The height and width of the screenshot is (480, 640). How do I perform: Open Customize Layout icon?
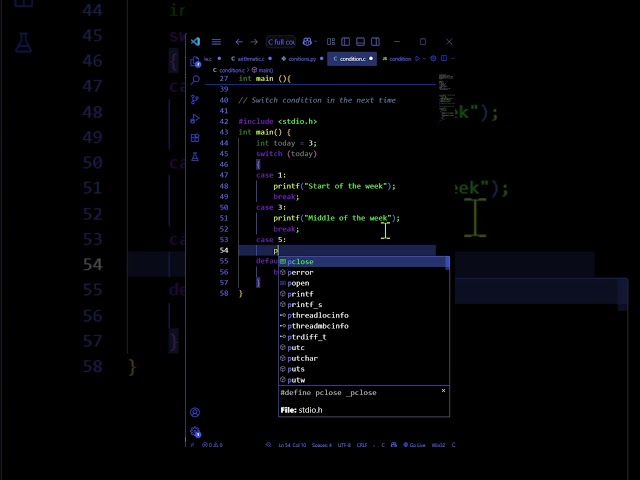tap(331, 42)
